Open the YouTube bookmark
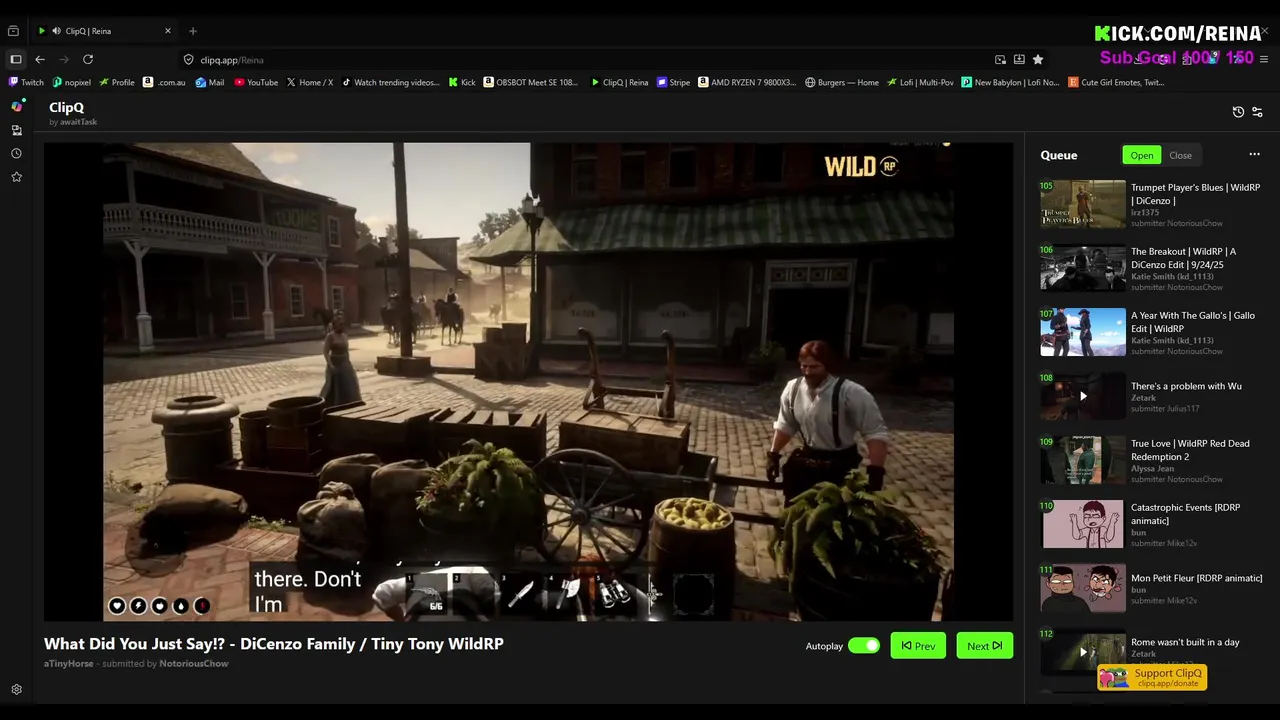The width and height of the screenshot is (1280, 720). click(256, 83)
